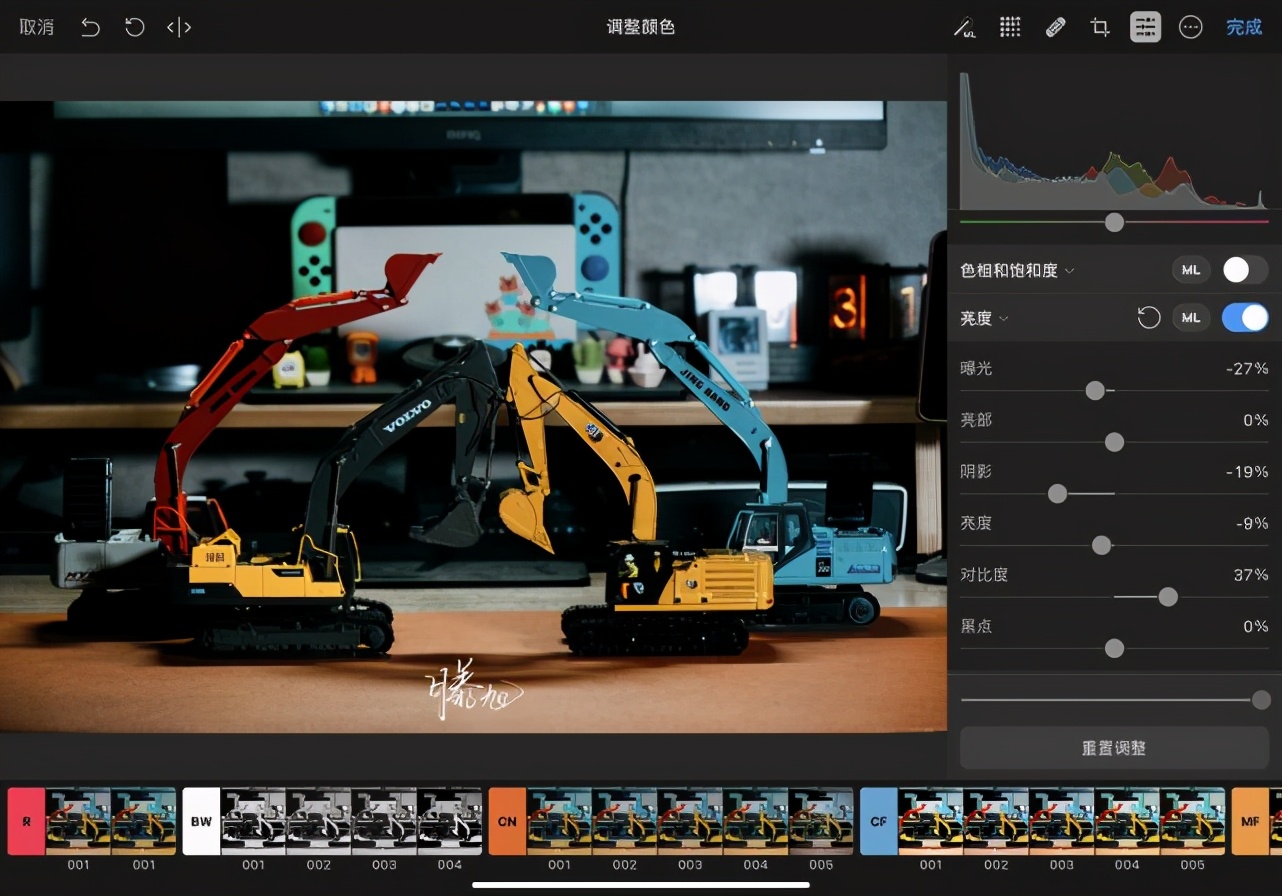Click the 亮部 value 0%
The image size is (1282, 896).
click(1256, 420)
